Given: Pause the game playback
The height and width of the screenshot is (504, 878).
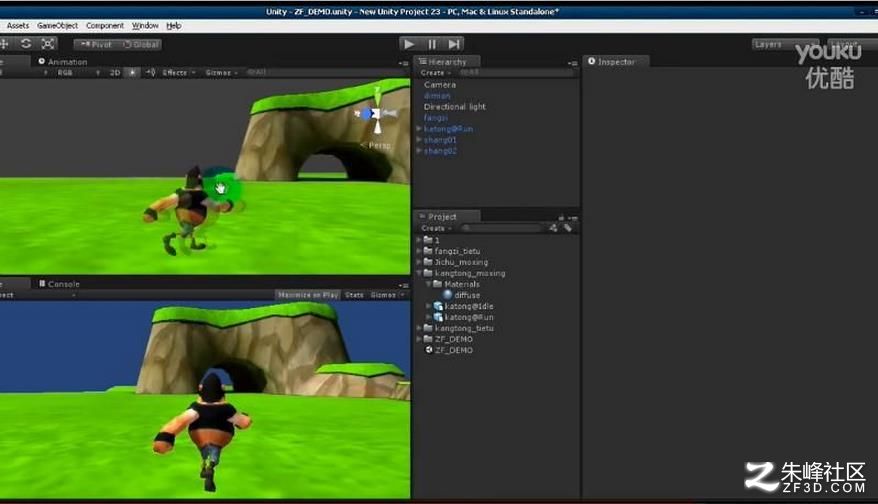Looking at the screenshot, I should (432, 44).
